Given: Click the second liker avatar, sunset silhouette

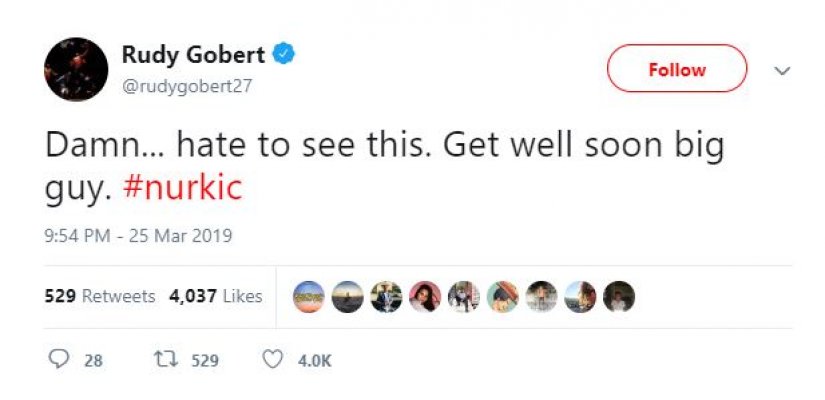Looking at the screenshot, I should [x=348, y=296].
